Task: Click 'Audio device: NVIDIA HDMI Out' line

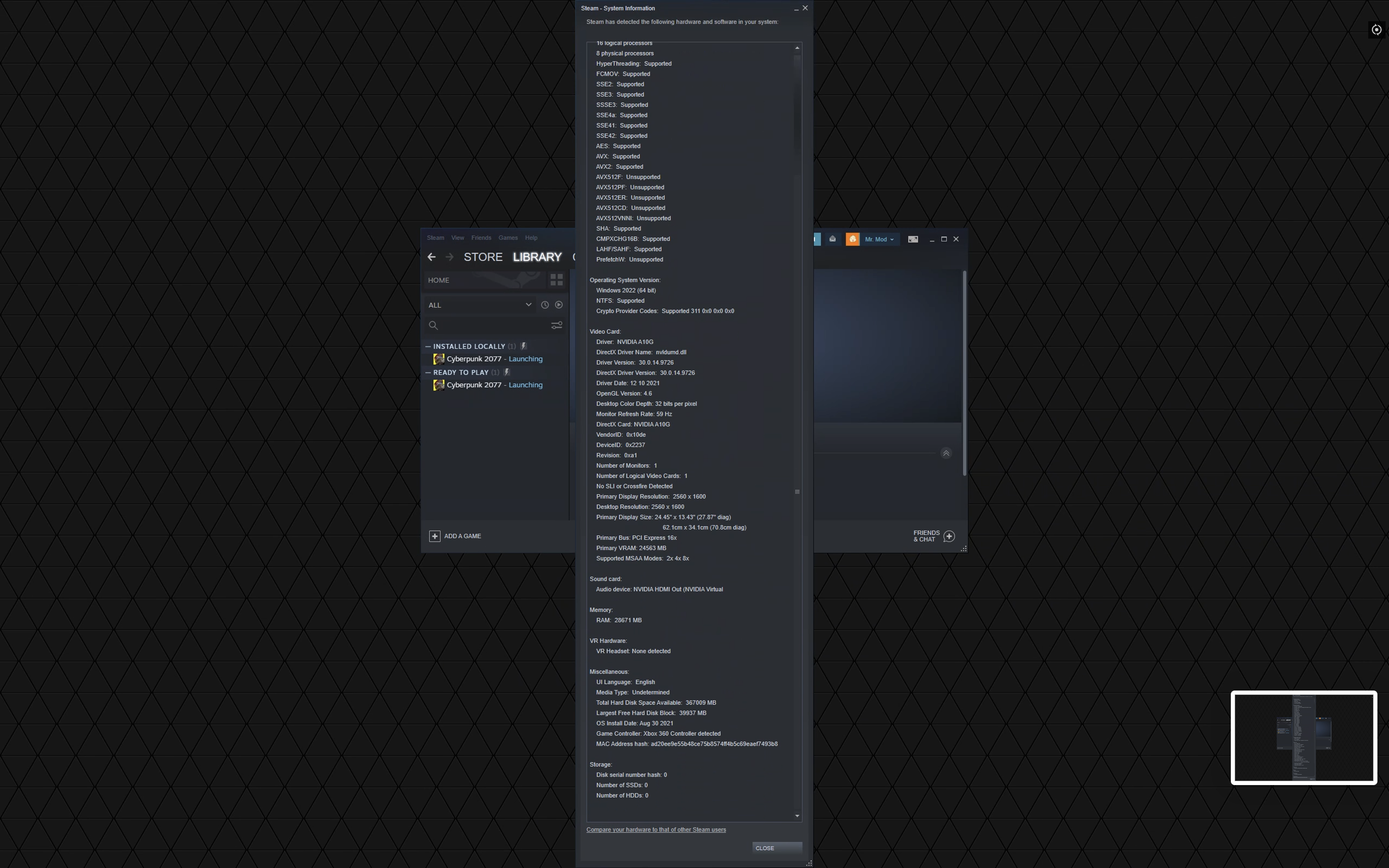Action: coord(659,590)
